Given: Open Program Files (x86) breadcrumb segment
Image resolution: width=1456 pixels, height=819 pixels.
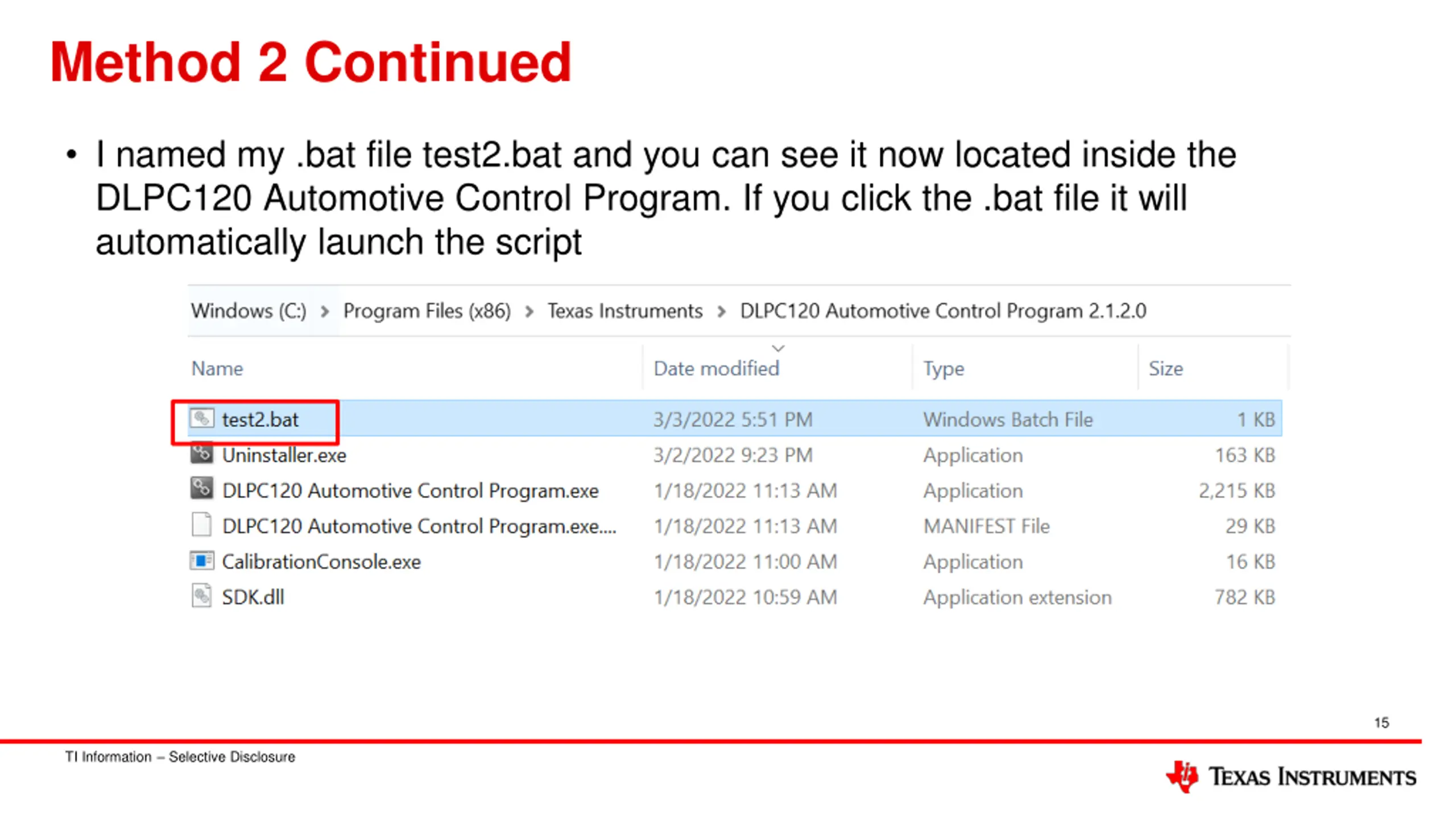Looking at the screenshot, I should click(x=427, y=311).
